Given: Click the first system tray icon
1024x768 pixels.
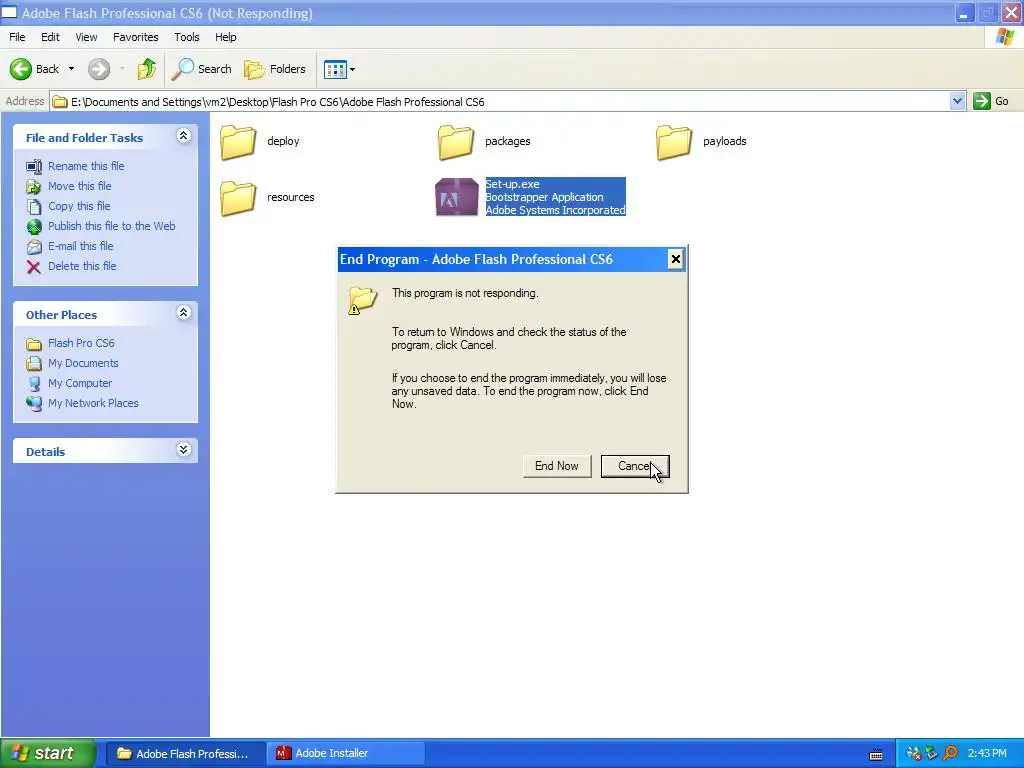Looking at the screenshot, I should click(914, 754).
